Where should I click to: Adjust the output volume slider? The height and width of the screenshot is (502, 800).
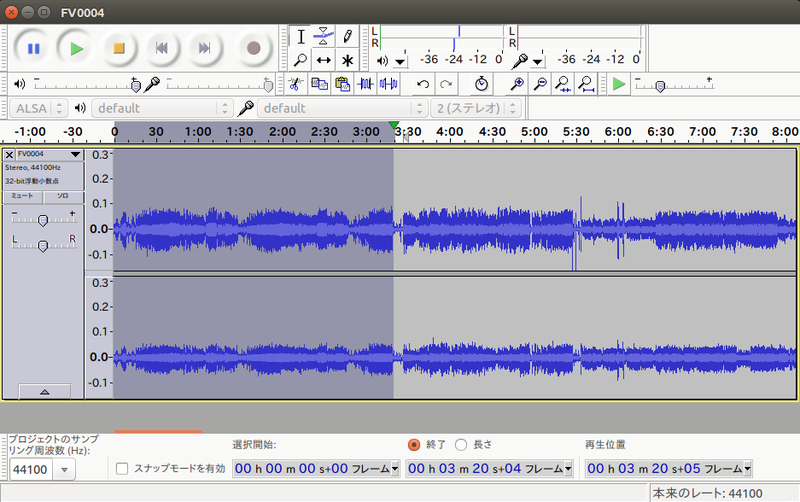pos(87,84)
